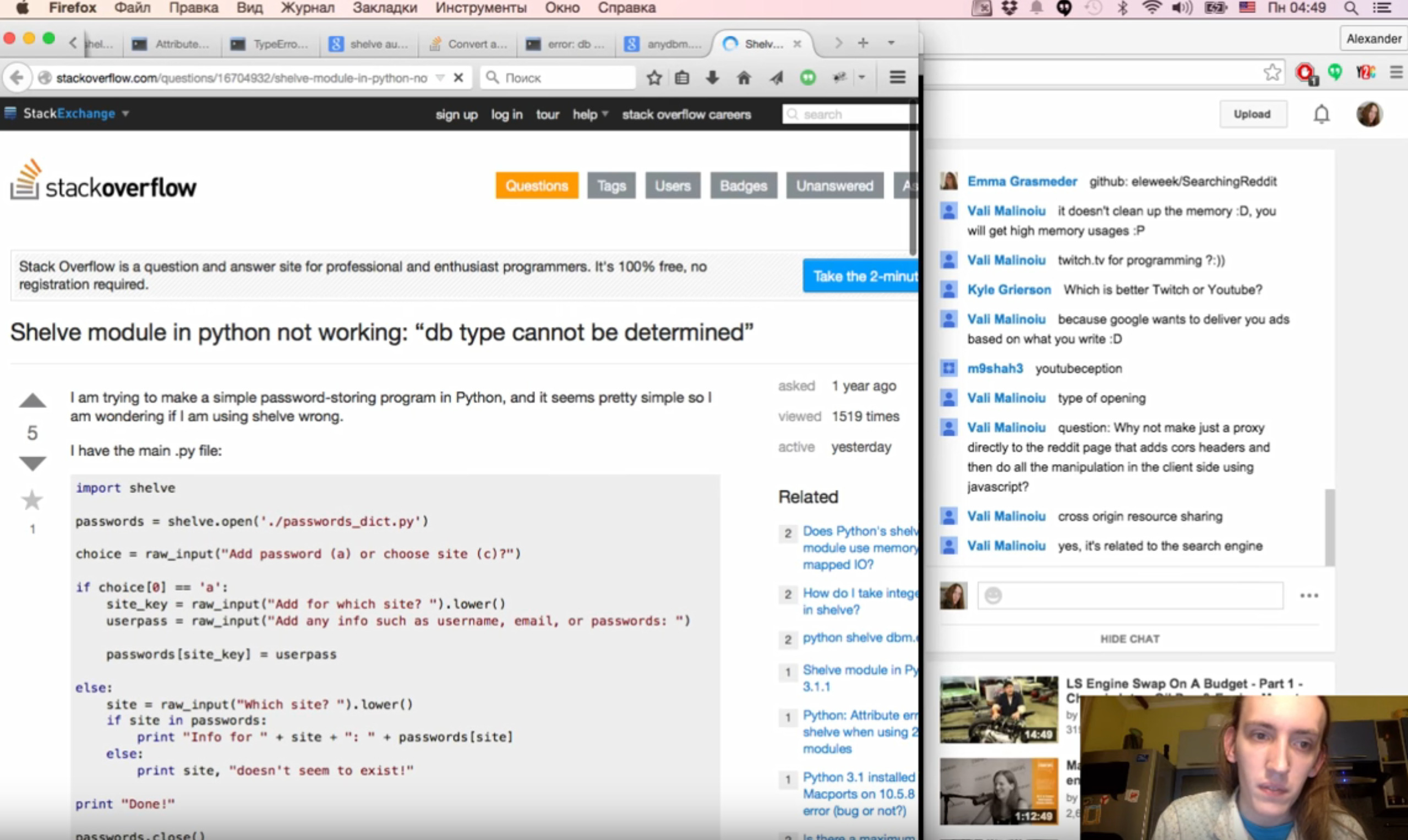Open a new Firefox tab with plus
This screenshot has height=840, width=1408.
tap(863, 43)
